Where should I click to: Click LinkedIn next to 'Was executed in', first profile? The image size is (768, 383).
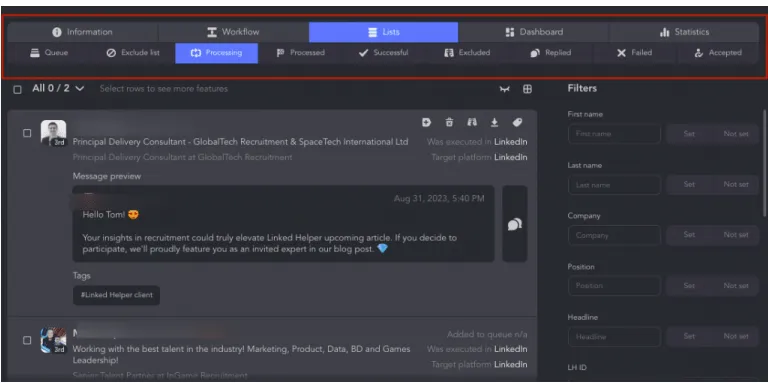510,142
